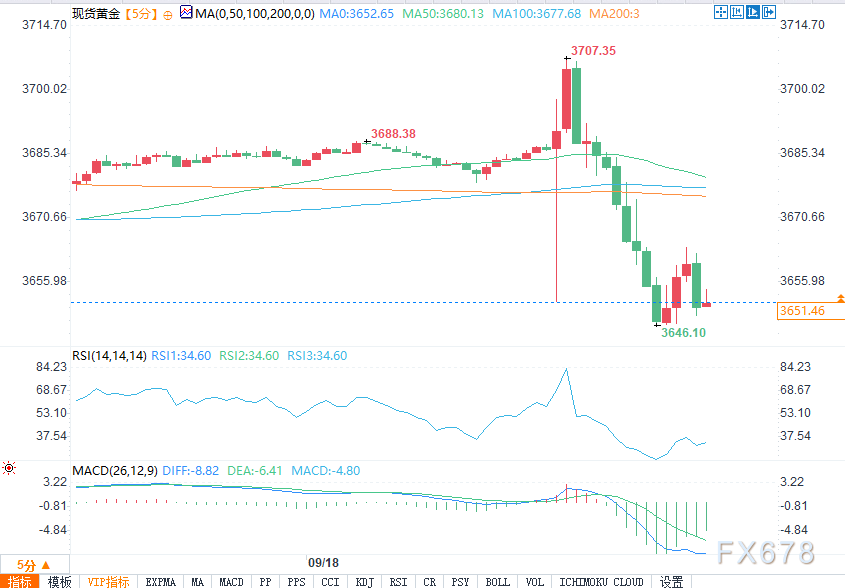The width and height of the screenshot is (845, 588).
Task: Select the VIP指标 tab
Action: tap(108, 582)
